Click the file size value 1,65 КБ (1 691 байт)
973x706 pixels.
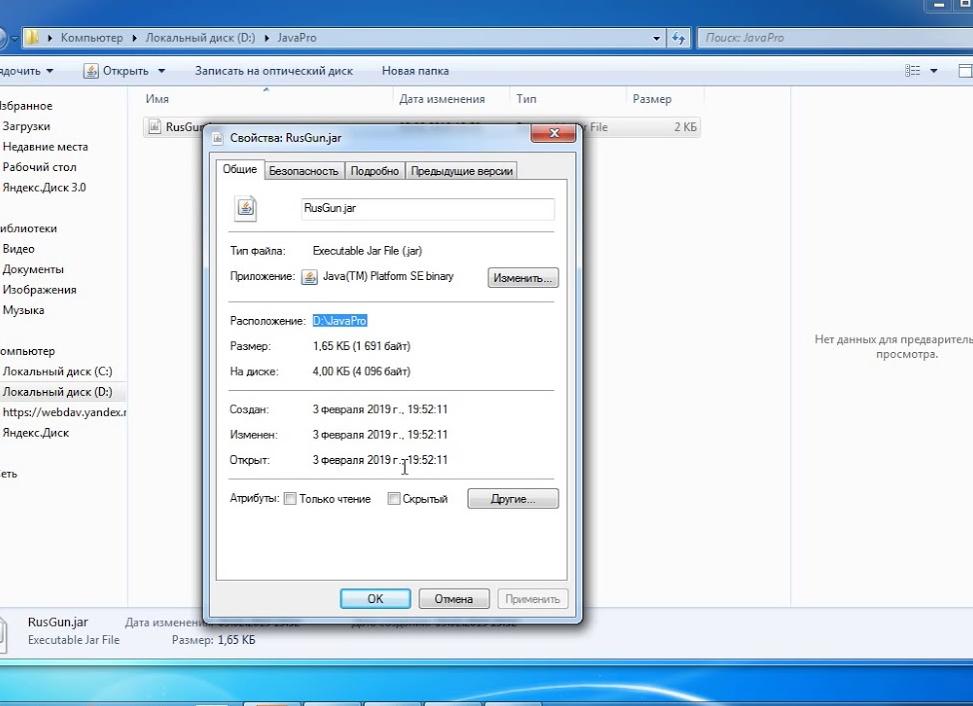click(x=361, y=346)
